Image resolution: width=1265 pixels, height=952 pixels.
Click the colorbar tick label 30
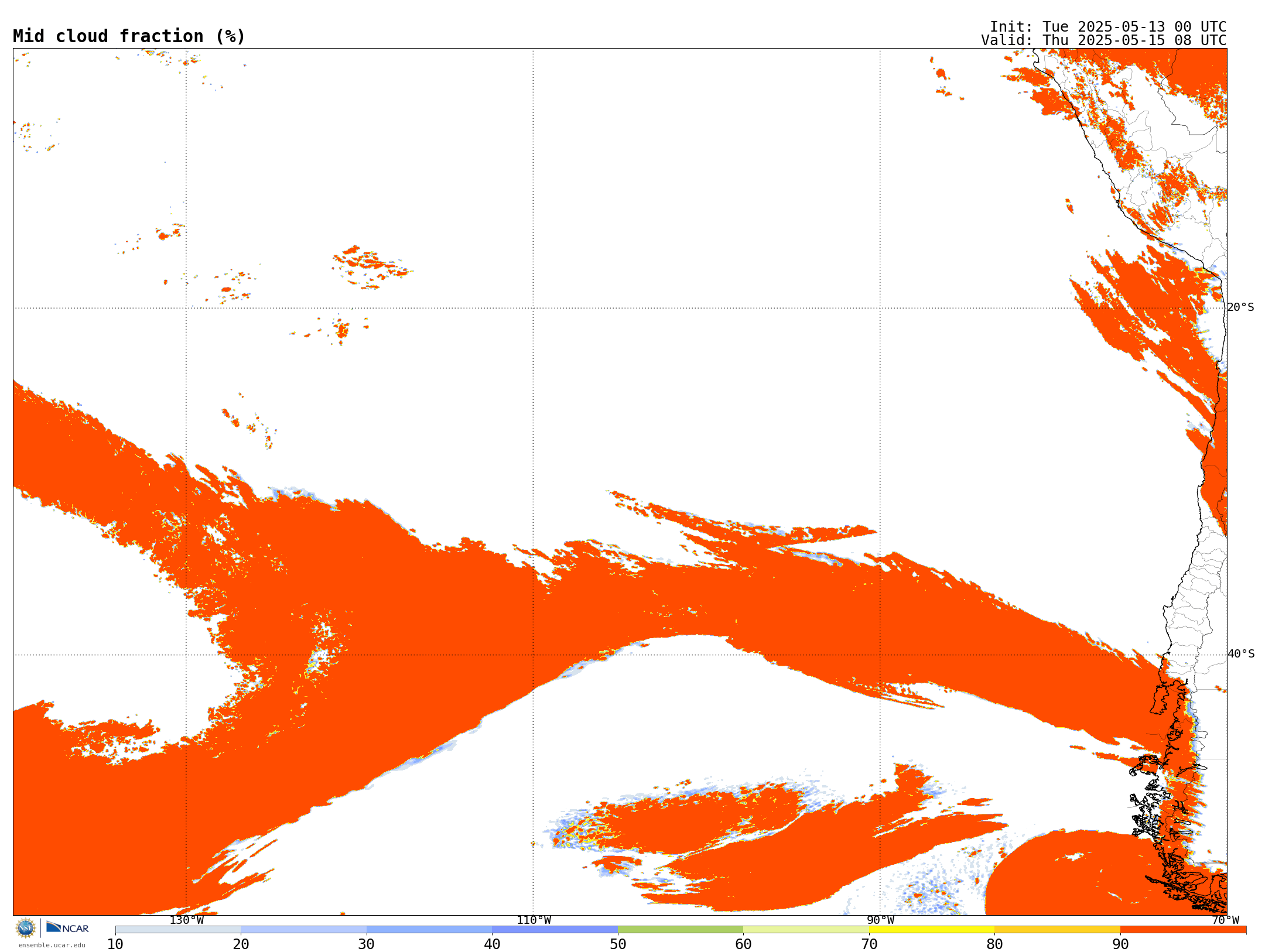367,944
